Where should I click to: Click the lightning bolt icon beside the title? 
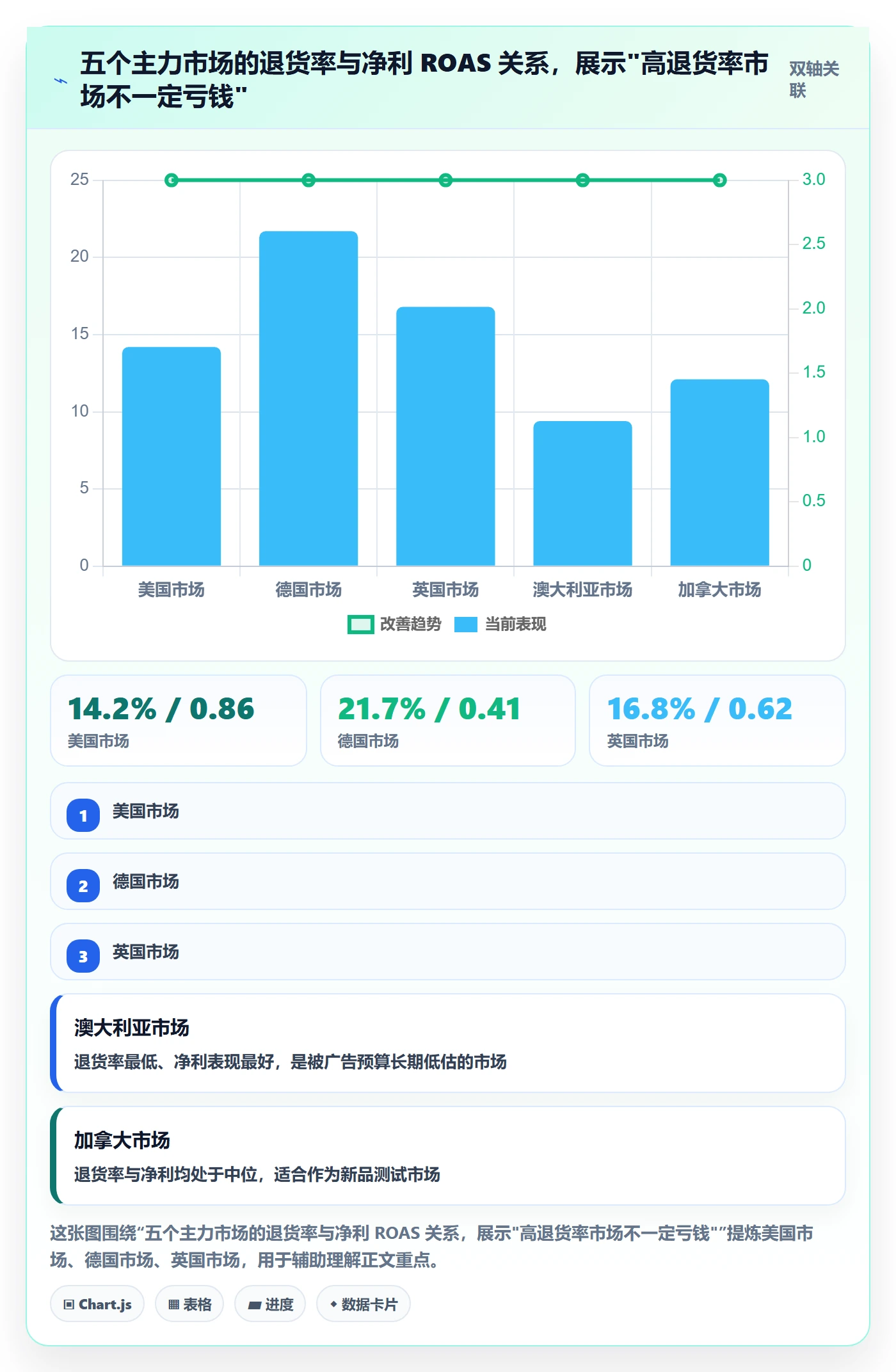point(61,81)
